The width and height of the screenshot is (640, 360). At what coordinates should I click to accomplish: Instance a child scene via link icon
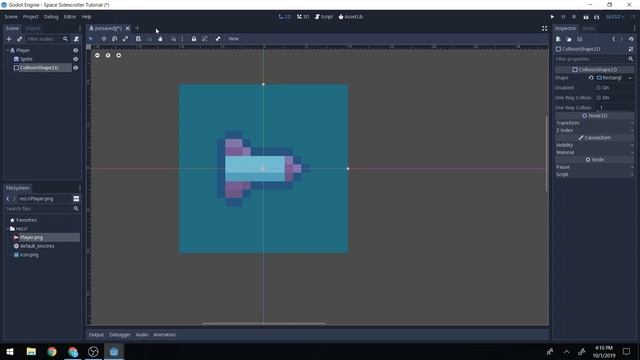click(19, 39)
